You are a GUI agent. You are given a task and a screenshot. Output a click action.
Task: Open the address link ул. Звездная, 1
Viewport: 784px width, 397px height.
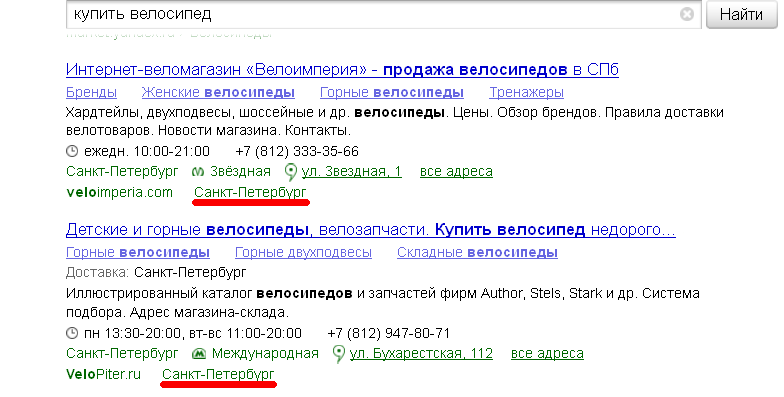point(352,172)
